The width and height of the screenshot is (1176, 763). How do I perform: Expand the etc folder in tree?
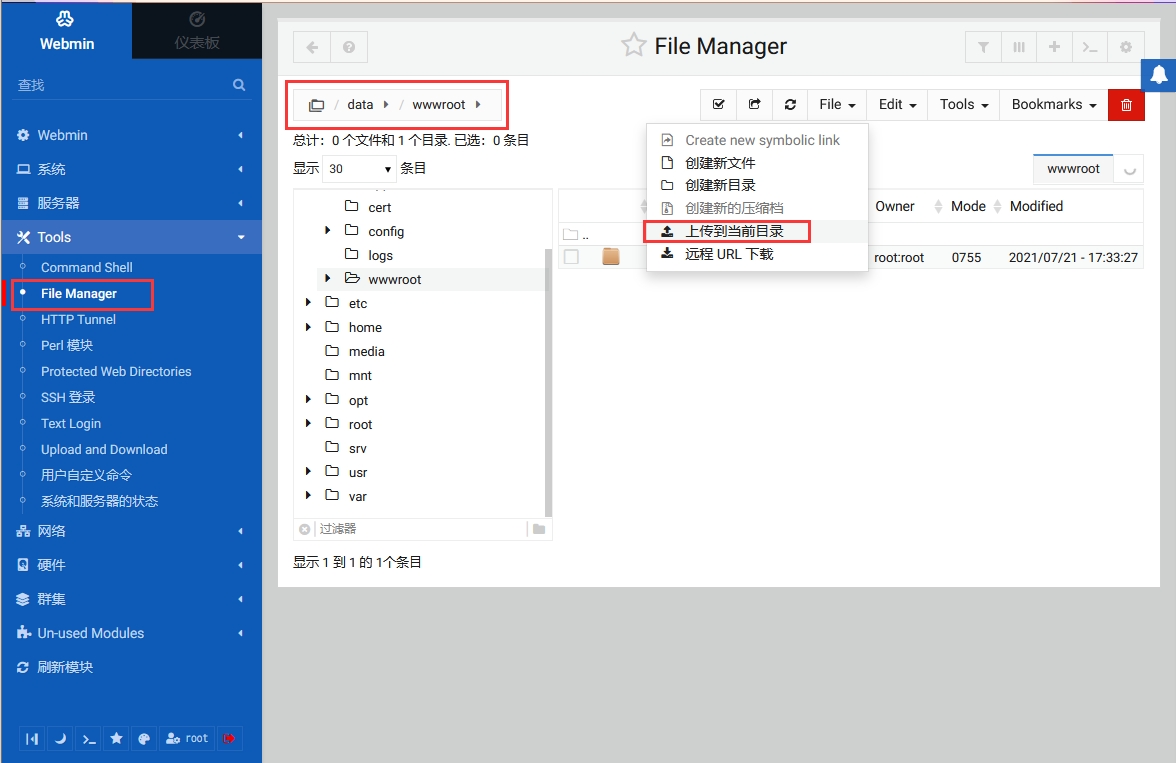point(309,303)
